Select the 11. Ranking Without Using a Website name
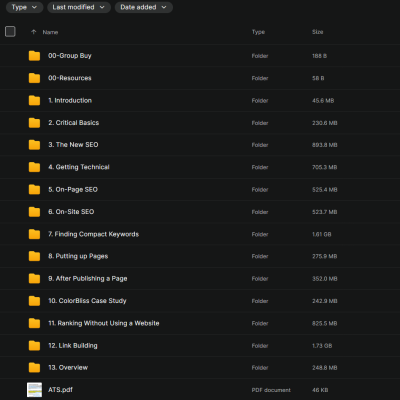Image resolution: width=400 pixels, height=400 pixels. click(x=104, y=323)
